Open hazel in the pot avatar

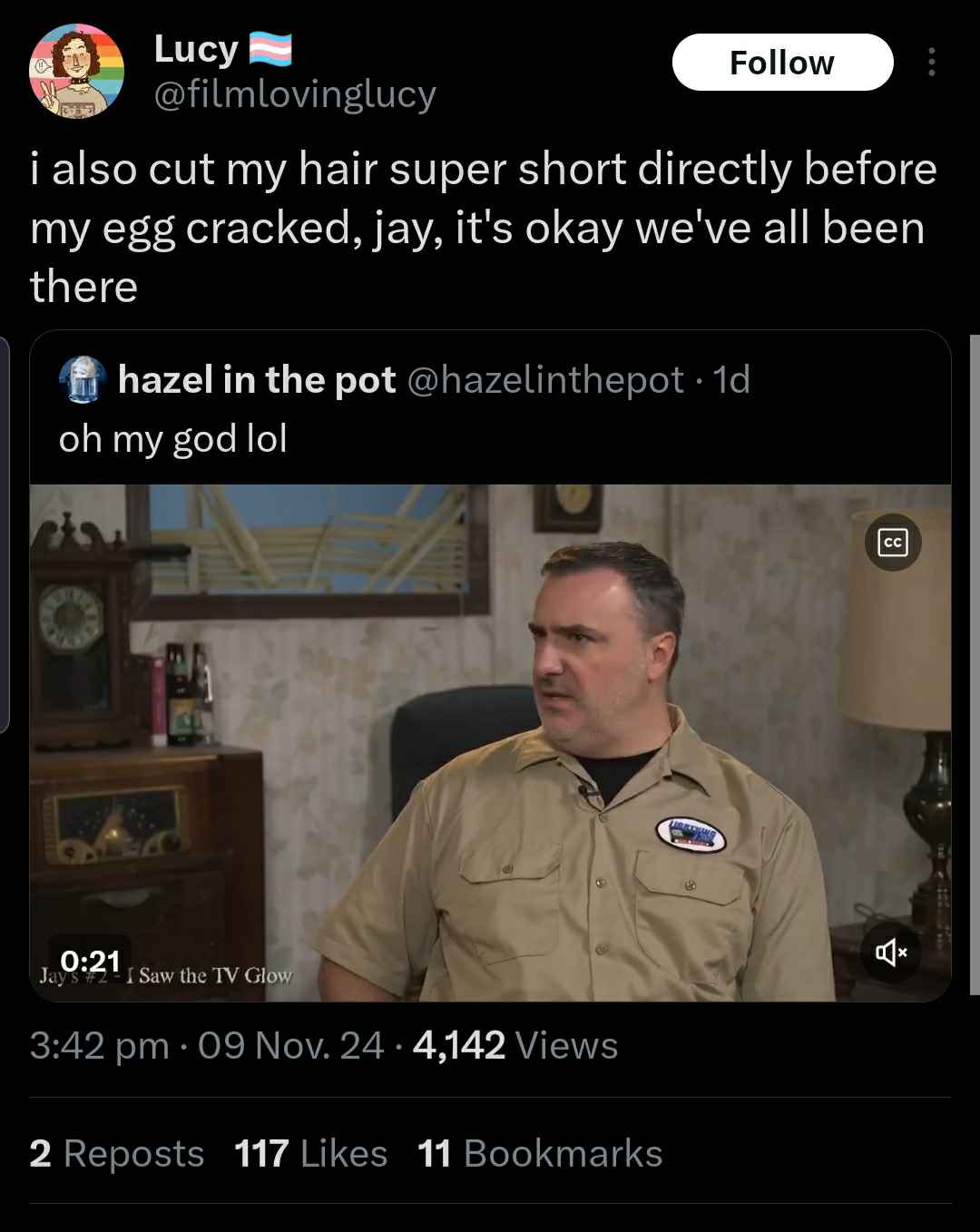pyautogui.click(x=83, y=379)
